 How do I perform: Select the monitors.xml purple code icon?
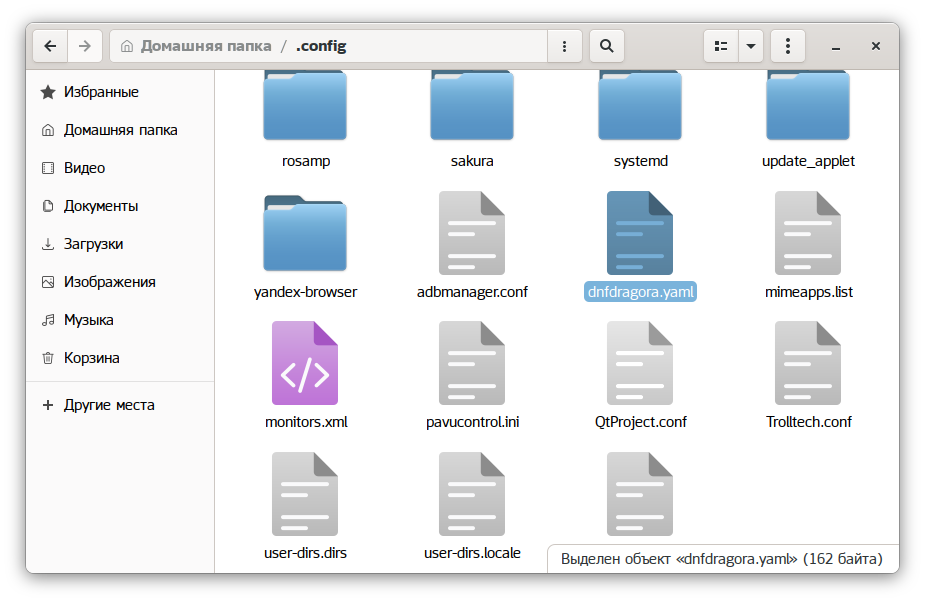click(x=305, y=363)
